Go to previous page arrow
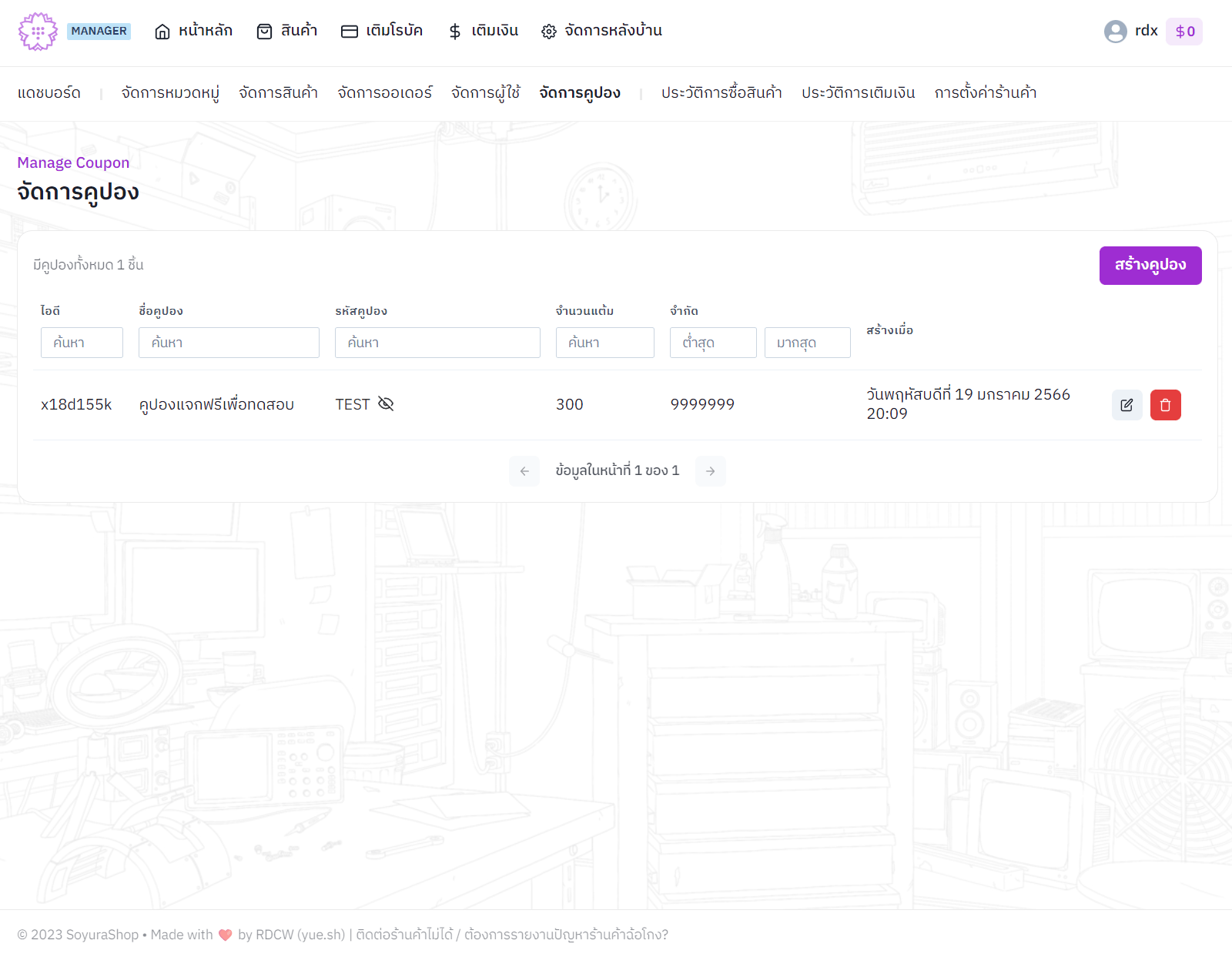 [524, 471]
